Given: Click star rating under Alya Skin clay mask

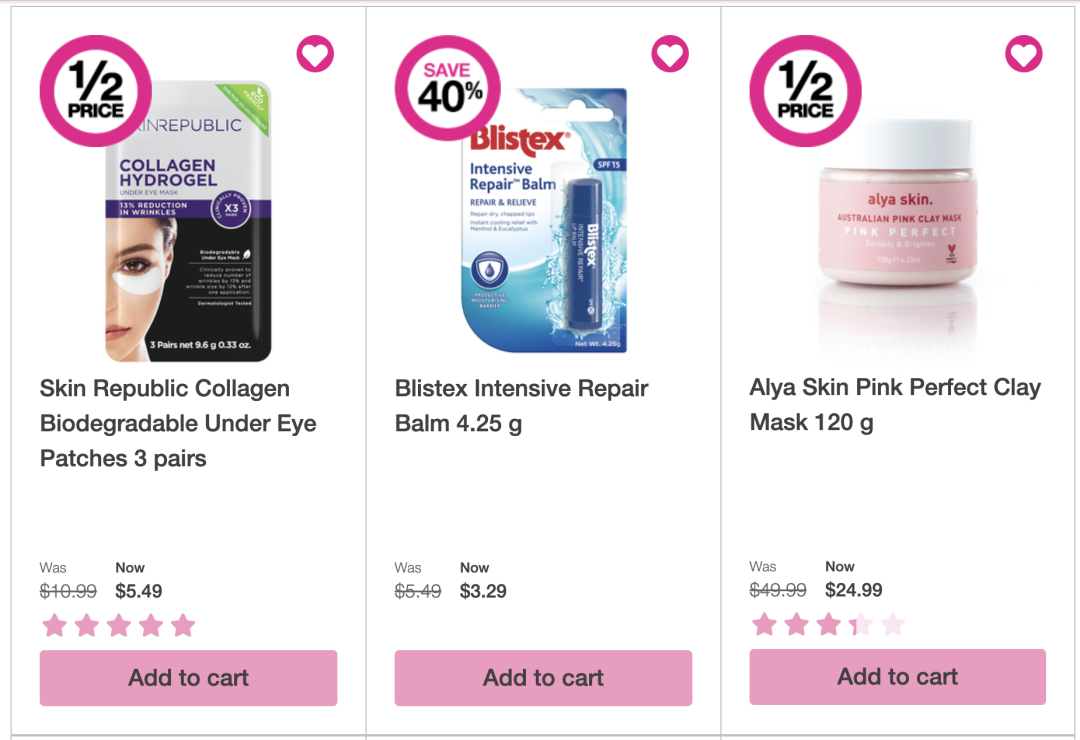Looking at the screenshot, I should (x=828, y=624).
